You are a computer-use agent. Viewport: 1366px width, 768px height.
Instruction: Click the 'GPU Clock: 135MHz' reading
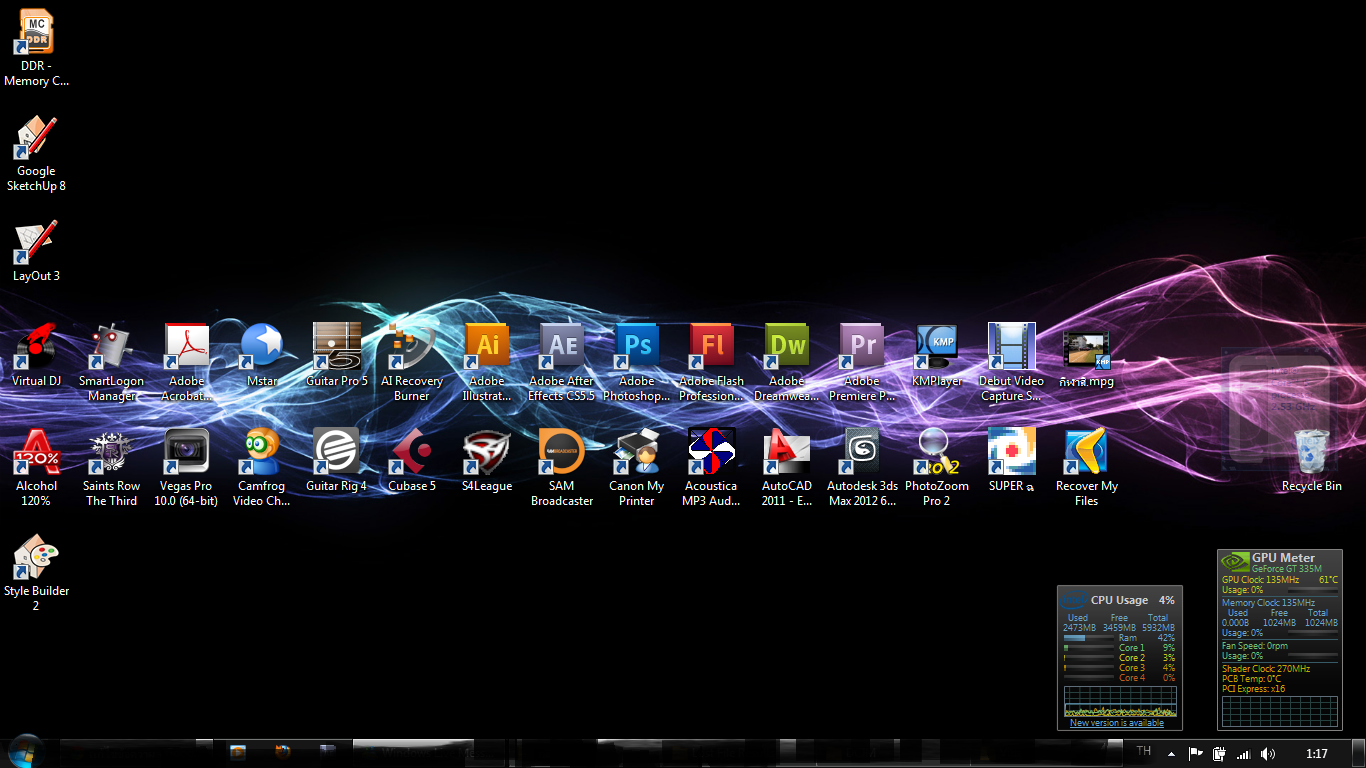pyautogui.click(x=1260, y=580)
